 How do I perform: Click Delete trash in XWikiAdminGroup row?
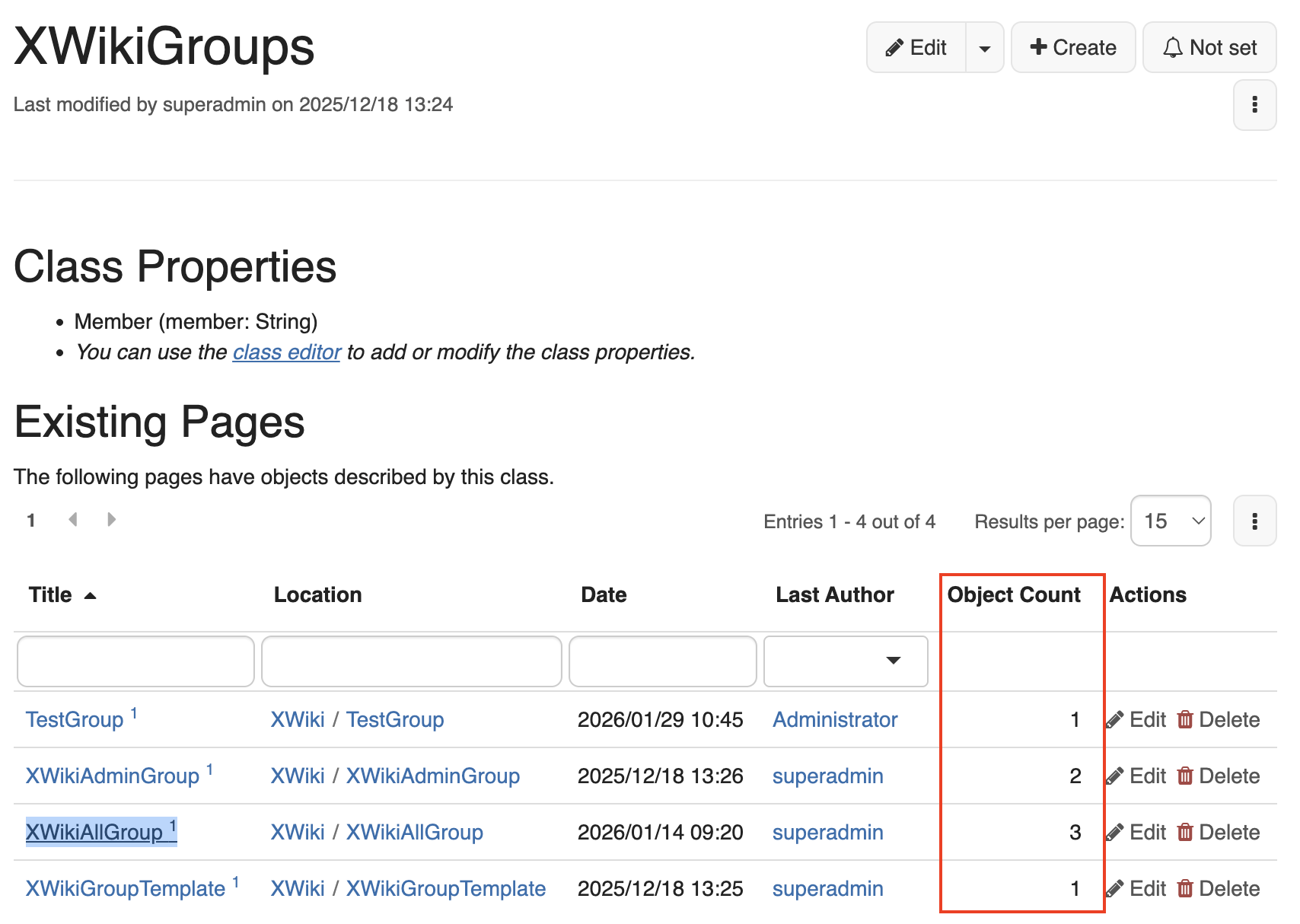click(x=1218, y=776)
